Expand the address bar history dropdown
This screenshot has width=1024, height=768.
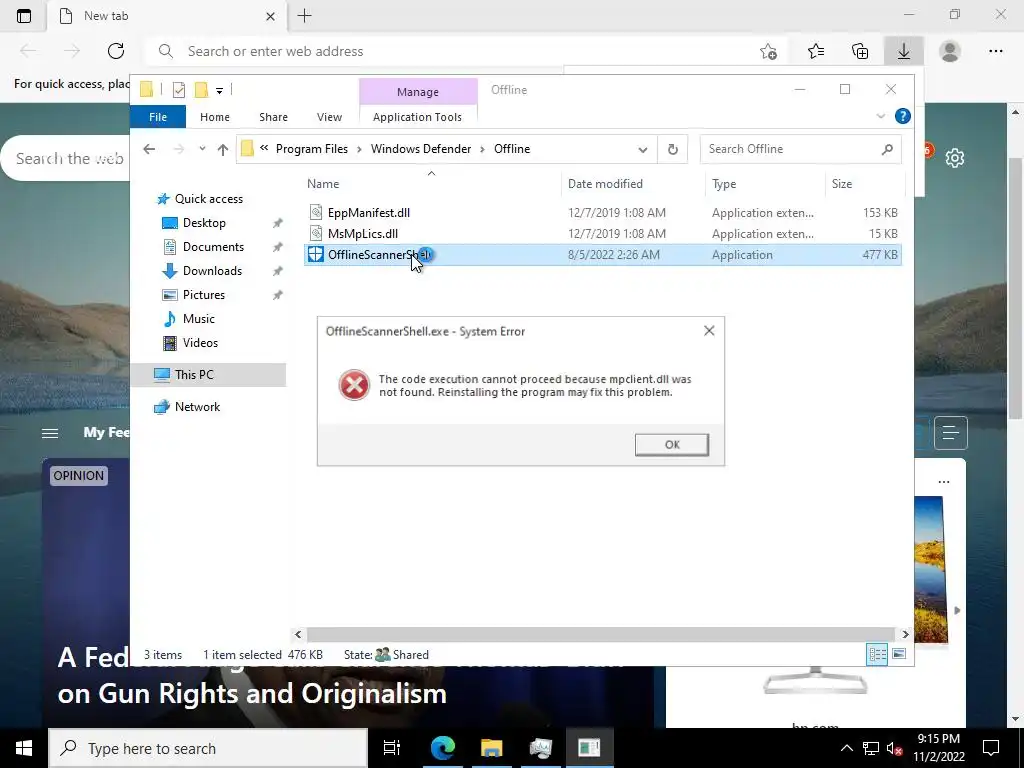coord(643,150)
